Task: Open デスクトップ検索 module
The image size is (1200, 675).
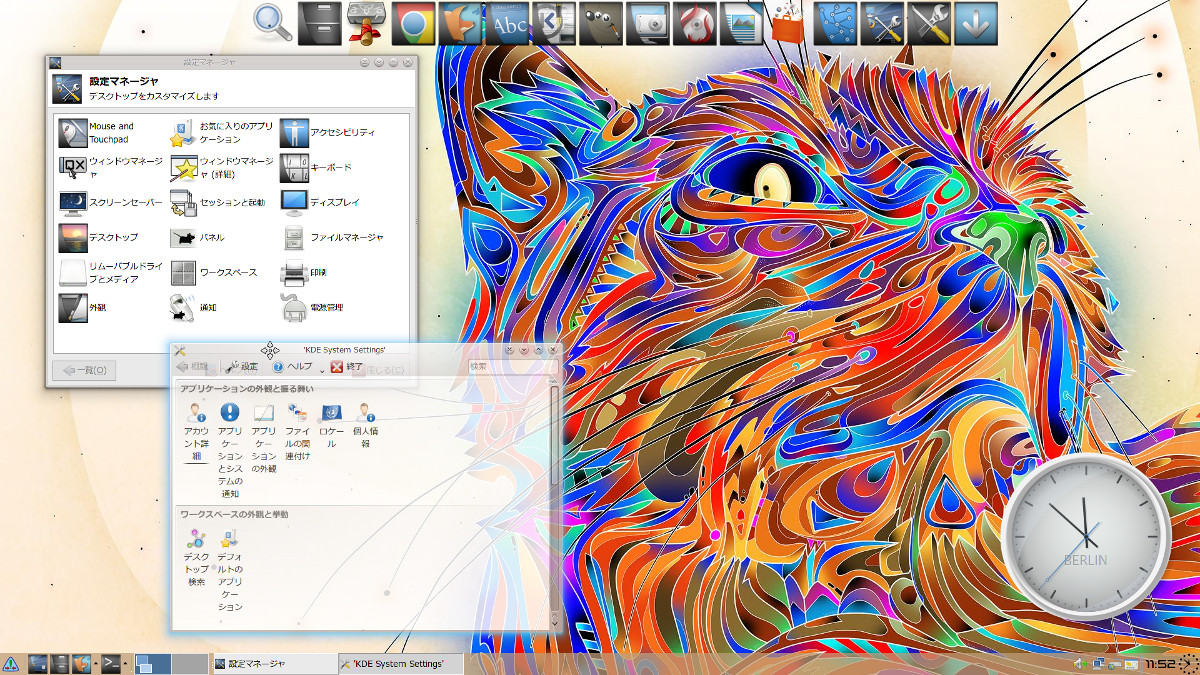Action: pyautogui.click(x=196, y=557)
